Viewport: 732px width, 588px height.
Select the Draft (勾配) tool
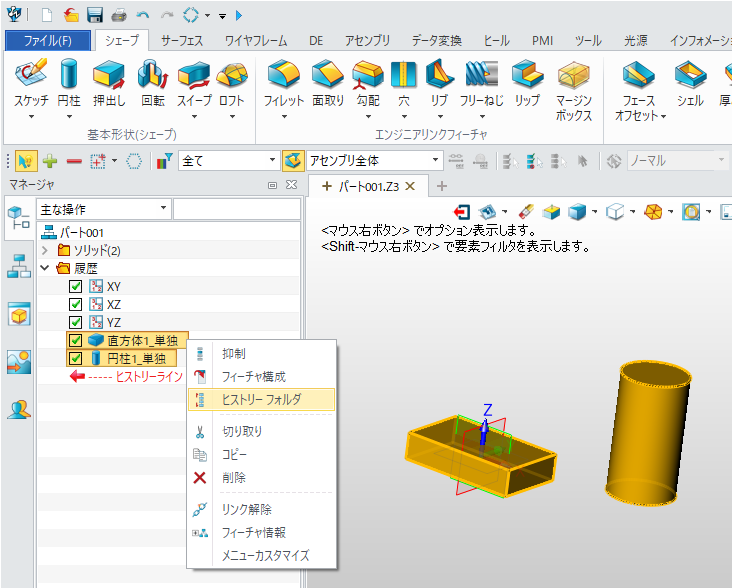click(368, 83)
